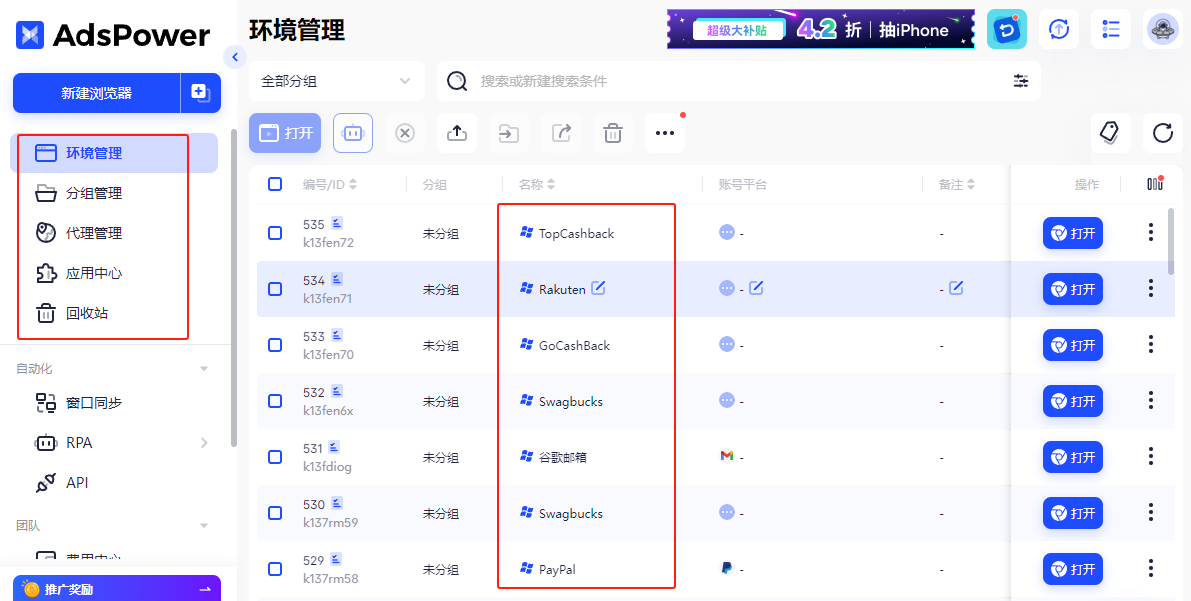The width and height of the screenshot is (1191, 601).
Task: Click the move-to-group icon in the toolbar
Action: 508,133
